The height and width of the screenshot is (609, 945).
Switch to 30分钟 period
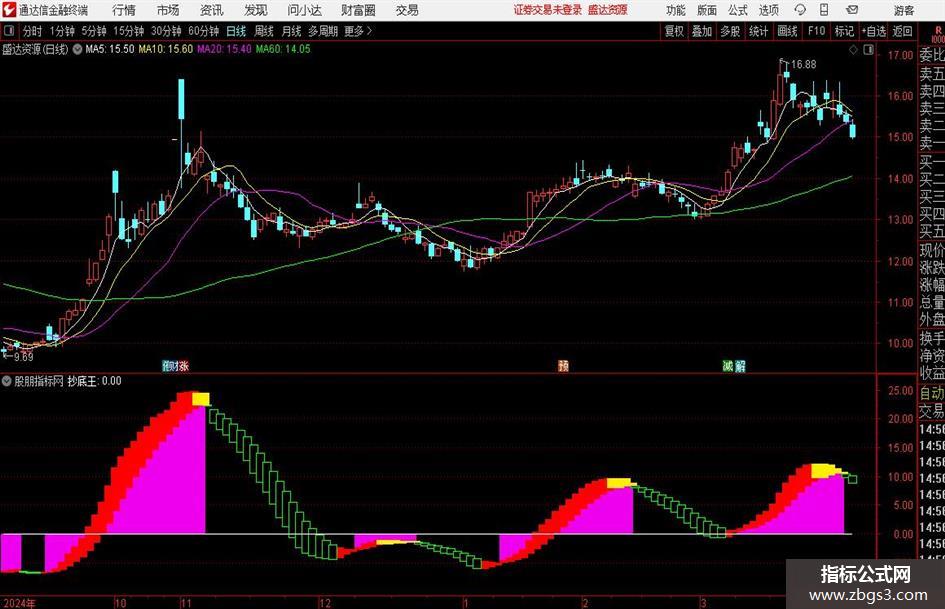166,31
